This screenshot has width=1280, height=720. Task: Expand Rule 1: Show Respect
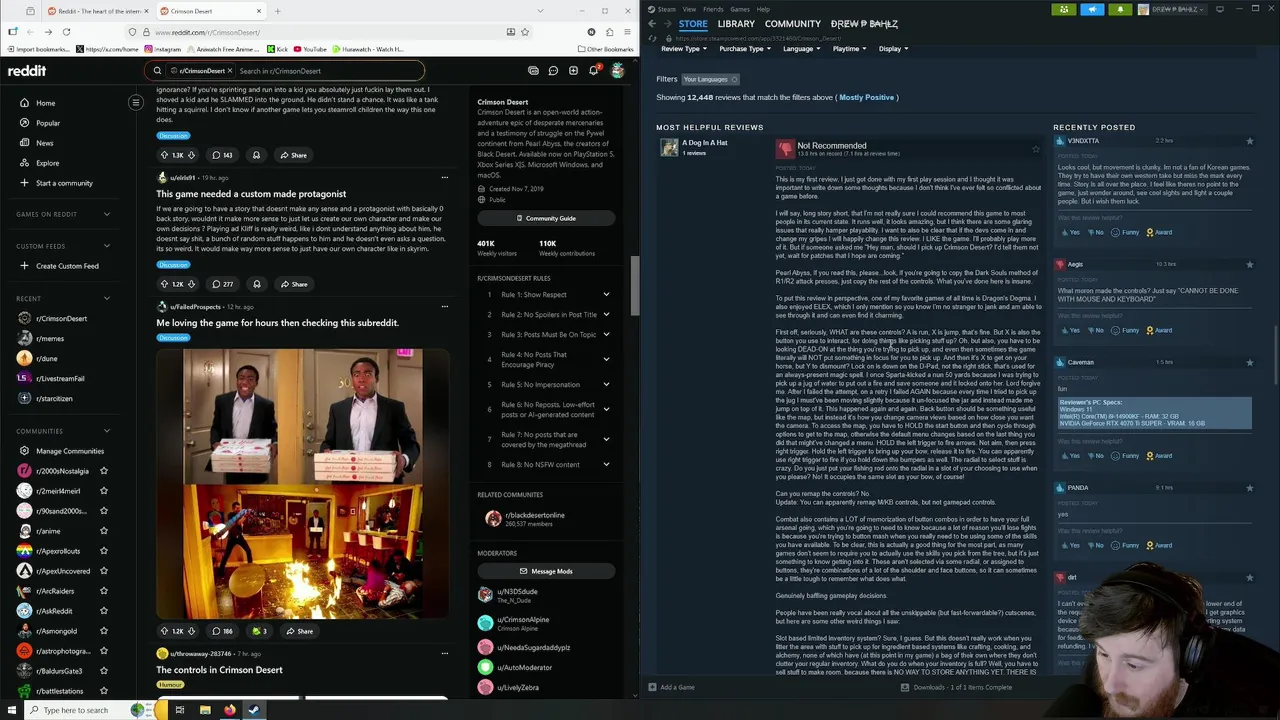pos(546,295)
